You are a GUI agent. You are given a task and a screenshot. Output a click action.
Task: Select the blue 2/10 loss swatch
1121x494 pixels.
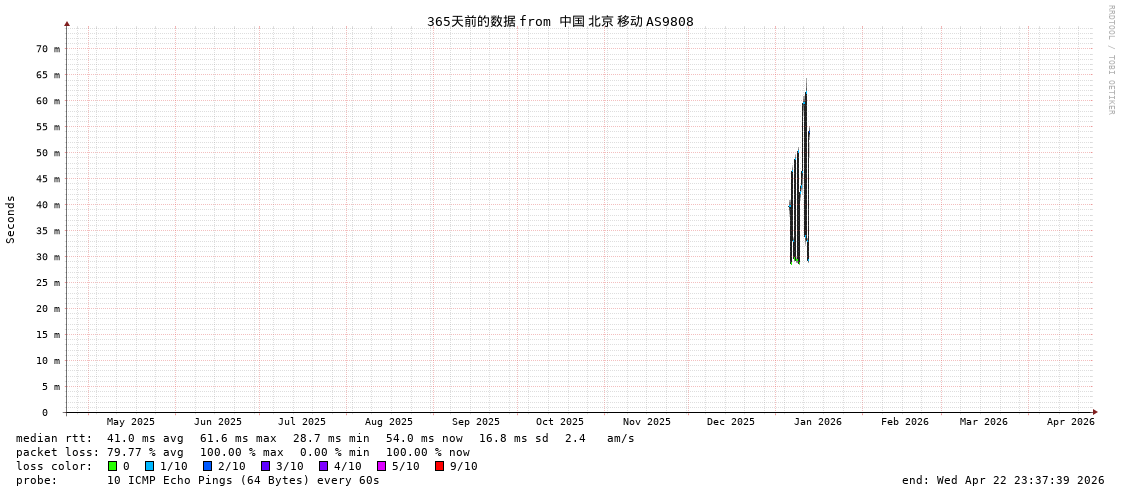pyautogui.click(x=208, y=466)
